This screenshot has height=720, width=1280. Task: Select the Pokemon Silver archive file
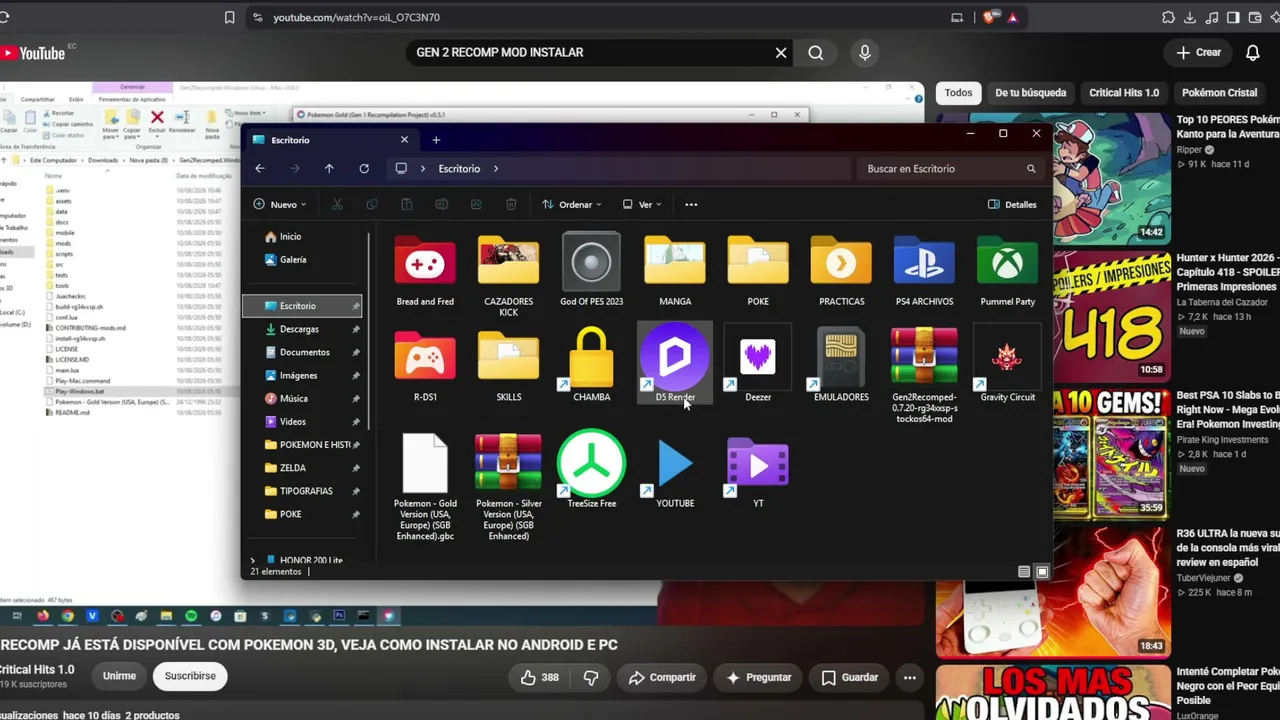[x=508, y=487]
